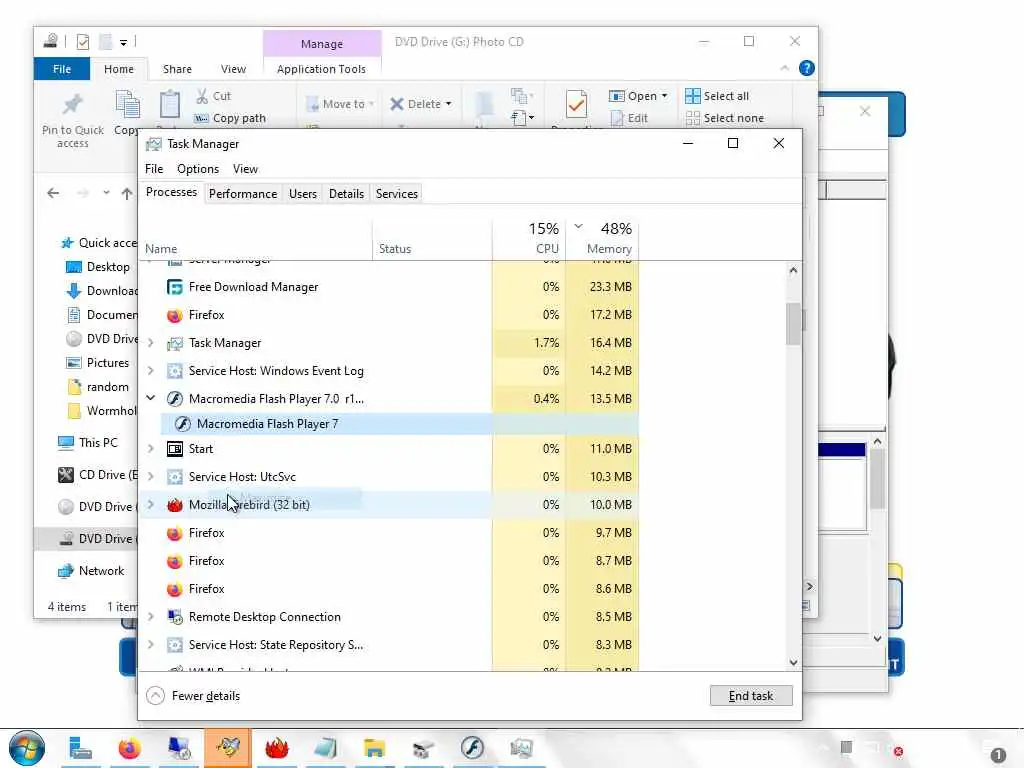This screenshot has width=1024, height=768.
Task: Click the Service Host: UtcSvc gear icon
Action: pyautogui.click(x=174, y=477)
